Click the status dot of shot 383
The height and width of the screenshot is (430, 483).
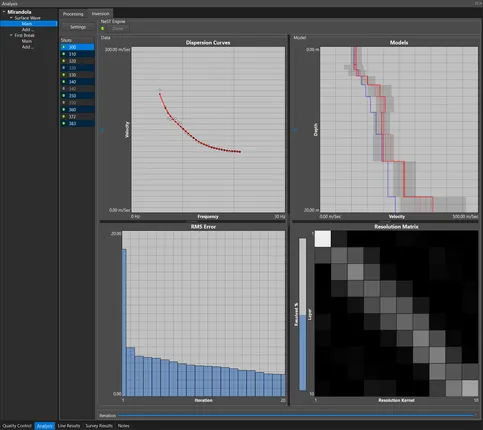pos(64,123)
